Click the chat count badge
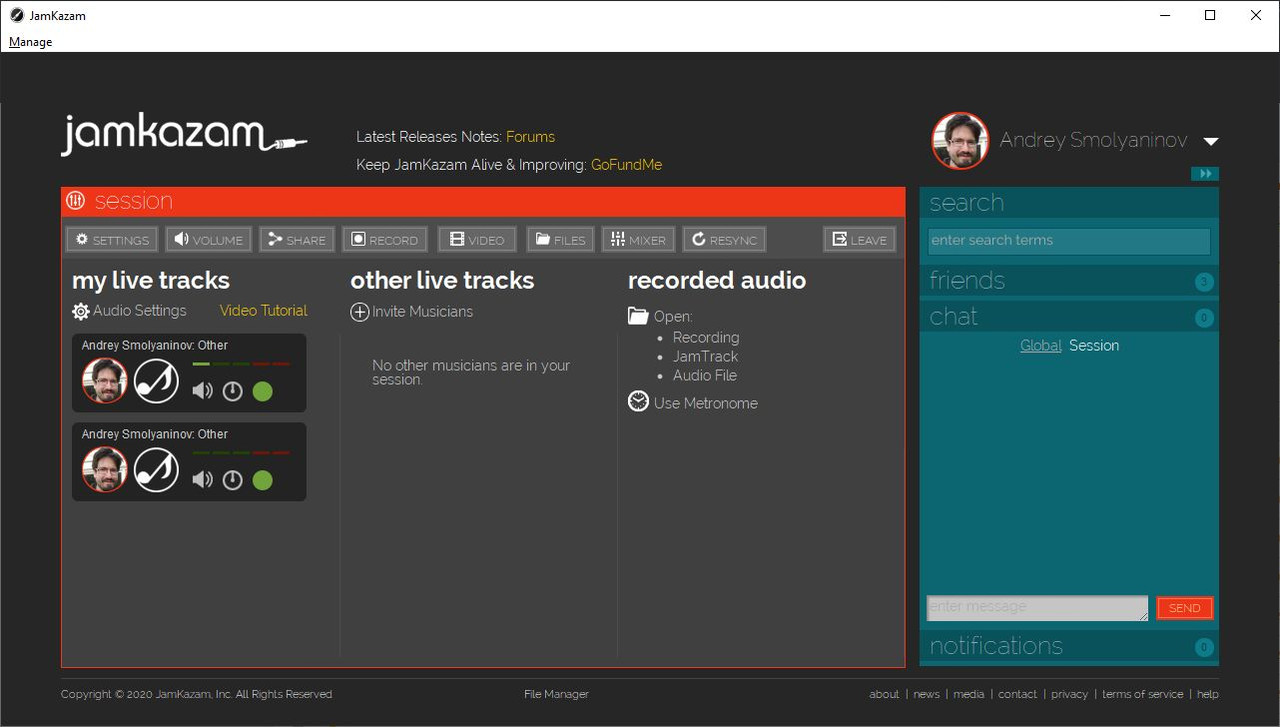The height and width of the screenshot is (727, 1280). tap(1204, 319)
